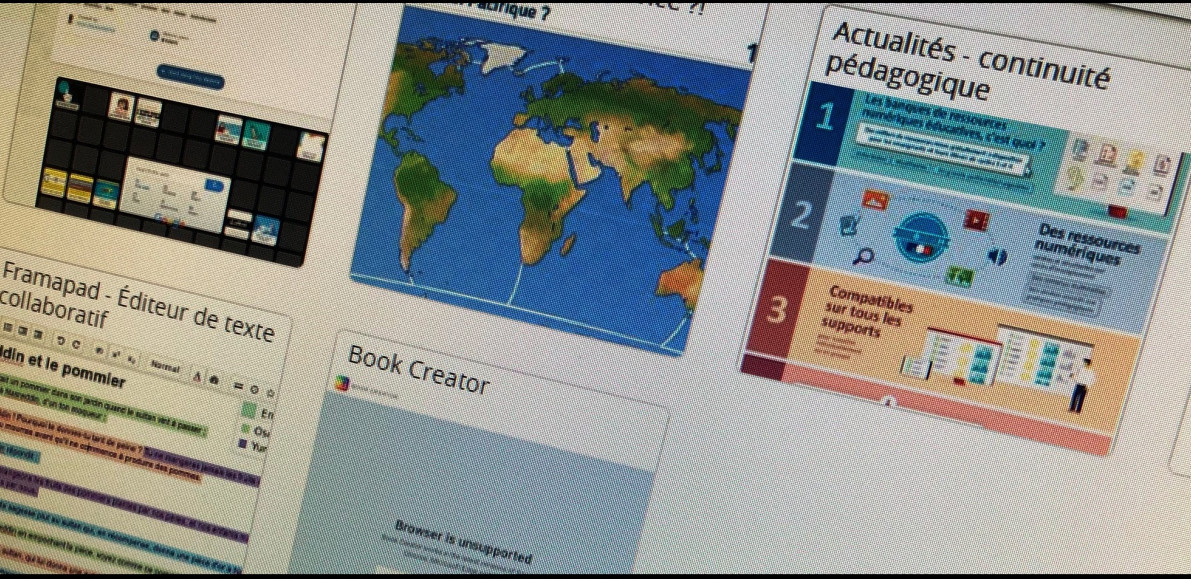1191x579 pixels.
Task: Click the Book Creator logo icon
Action: click(342, 385)
